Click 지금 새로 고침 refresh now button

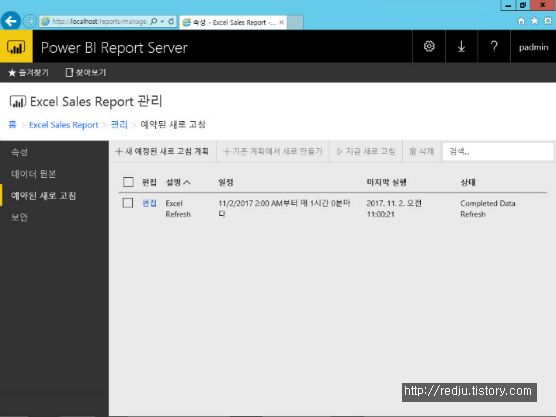(366, 151)
